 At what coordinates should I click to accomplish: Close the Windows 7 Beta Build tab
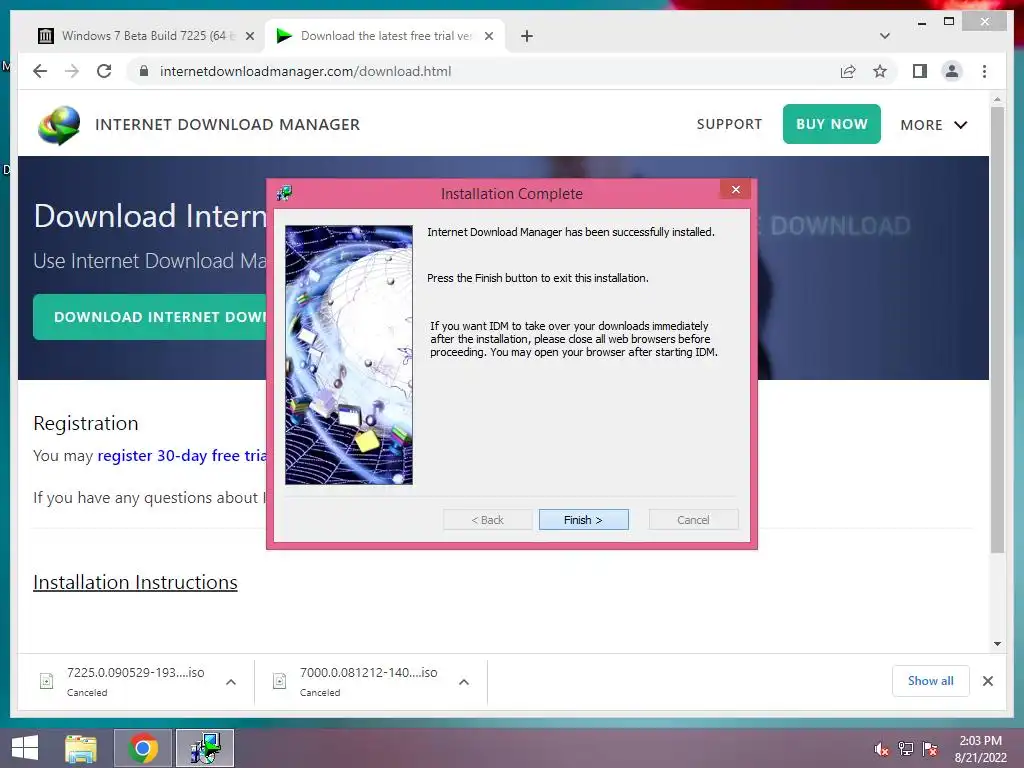point(249,36)
